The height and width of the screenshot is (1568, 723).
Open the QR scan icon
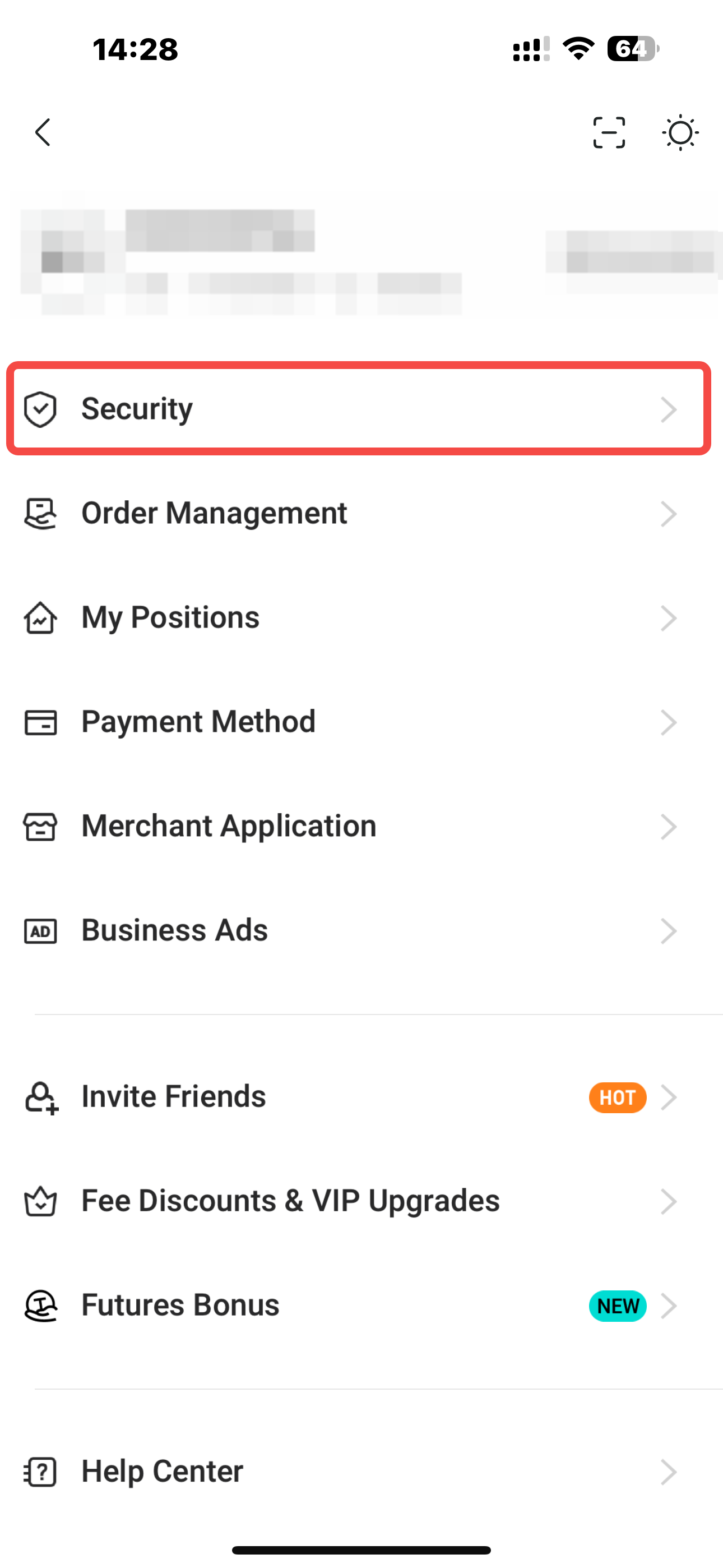[609, 132]
